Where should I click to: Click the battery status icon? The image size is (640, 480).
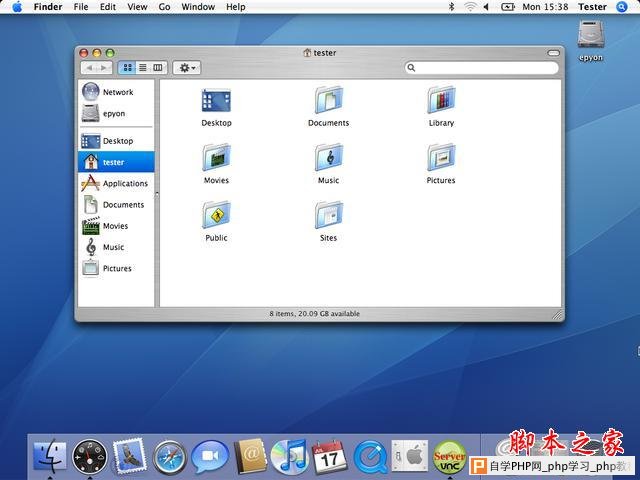coord(507,7)
